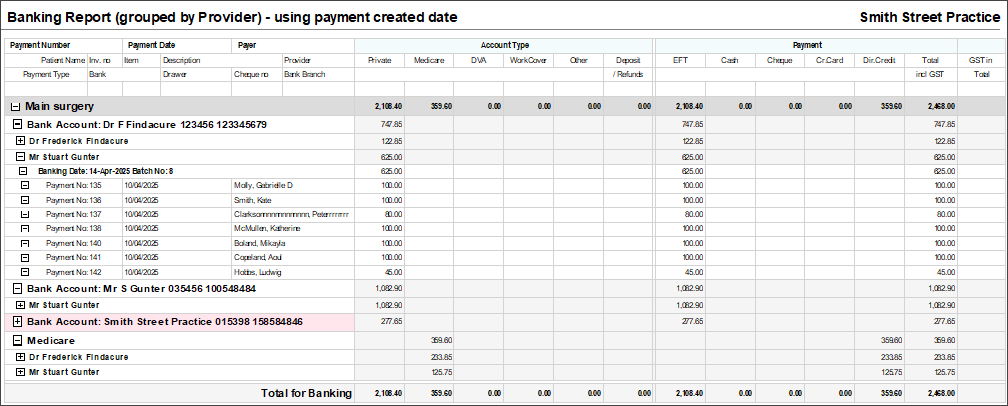Collapse Payment No 141 row

[x=25, y=257]
